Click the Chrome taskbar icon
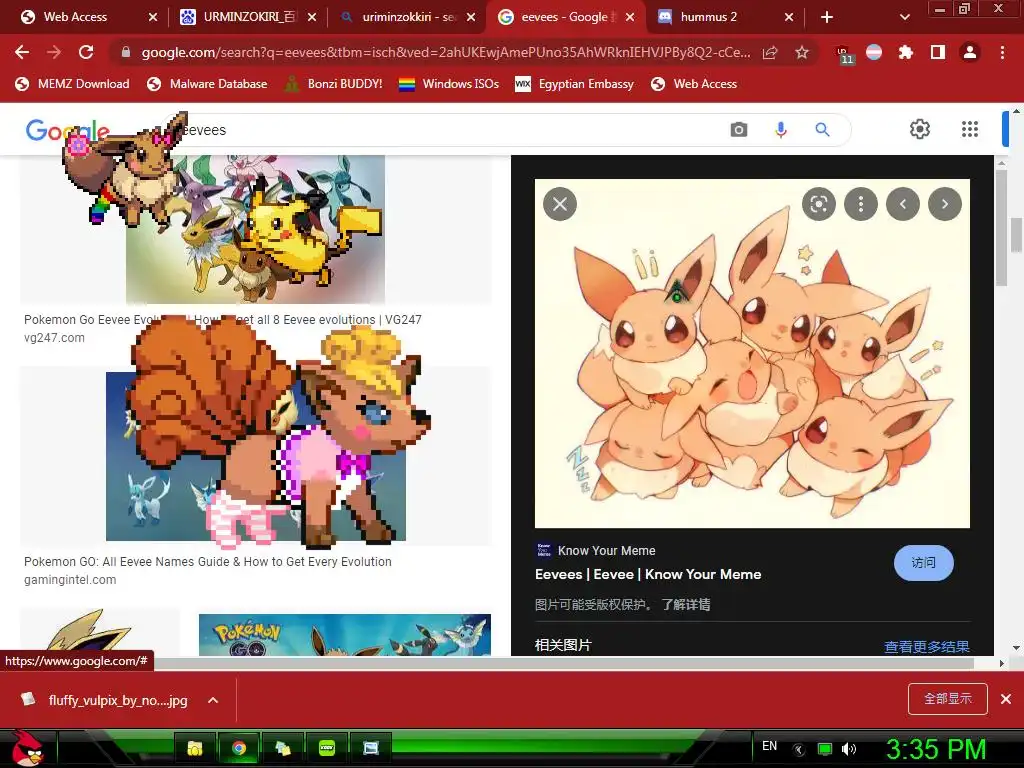 coord(239,748)
